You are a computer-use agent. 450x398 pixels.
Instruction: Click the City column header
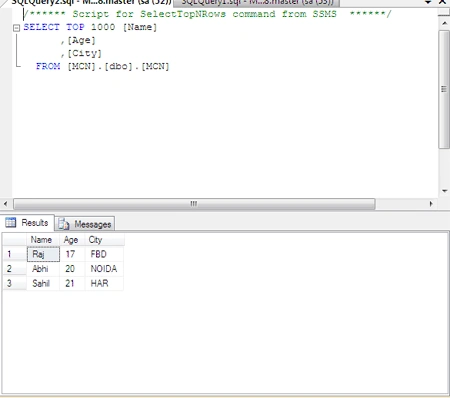104,240
